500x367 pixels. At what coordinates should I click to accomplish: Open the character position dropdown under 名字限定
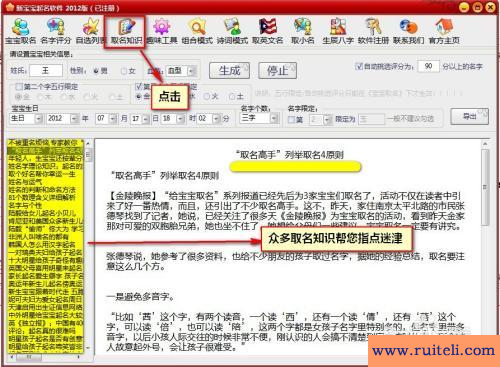(328, 119)
